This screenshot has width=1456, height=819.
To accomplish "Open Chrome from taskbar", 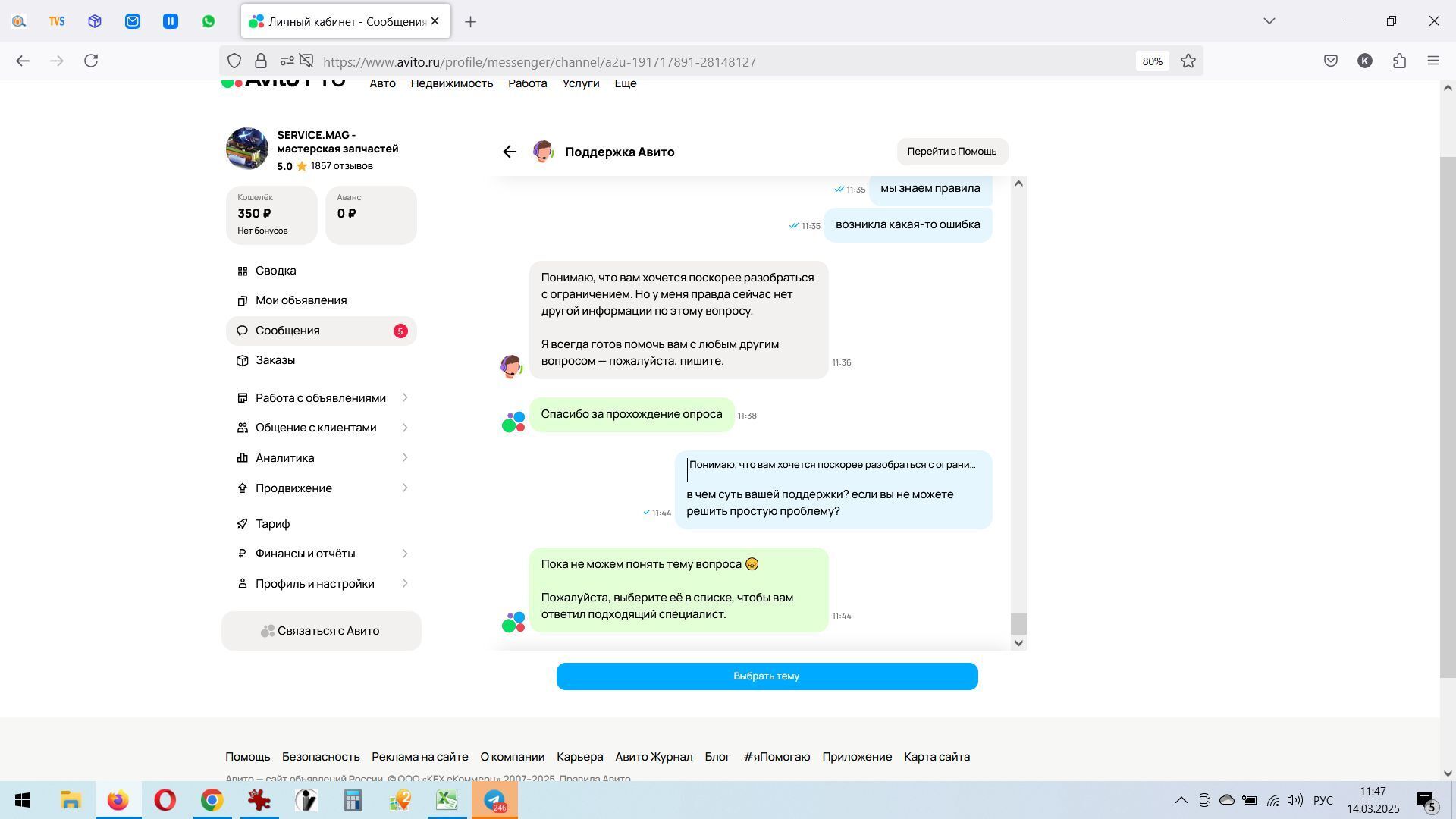I will click(212, 801).
